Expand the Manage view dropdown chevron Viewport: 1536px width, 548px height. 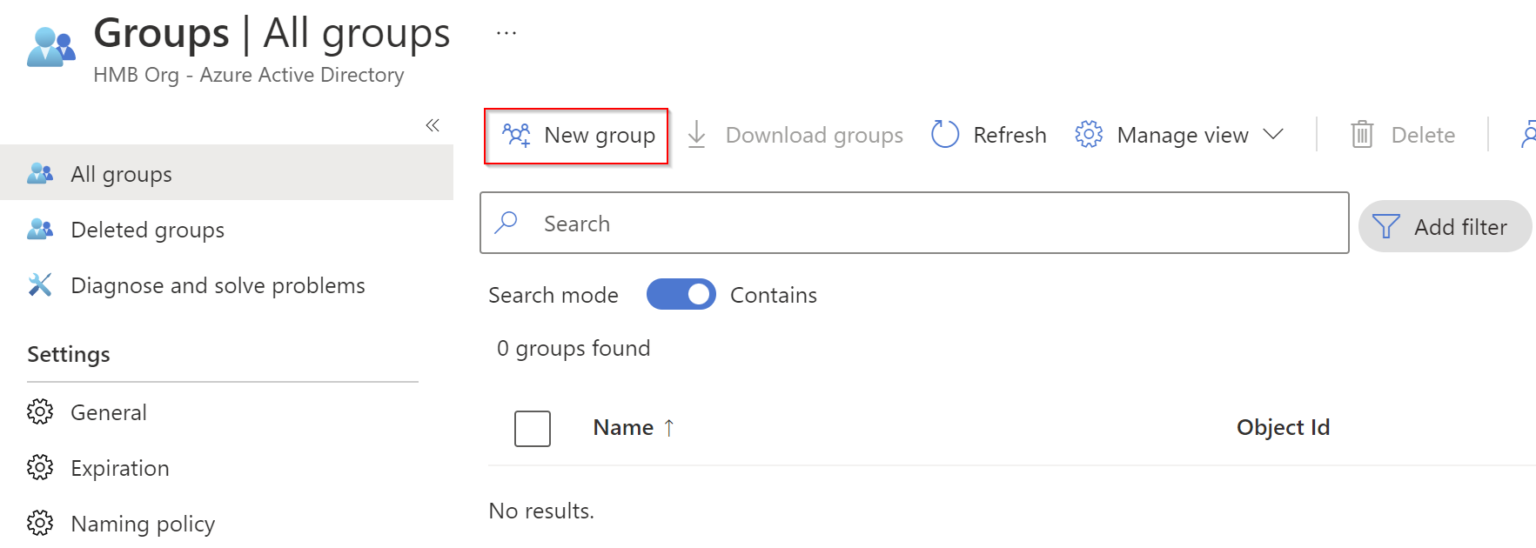click(1273, 135)
